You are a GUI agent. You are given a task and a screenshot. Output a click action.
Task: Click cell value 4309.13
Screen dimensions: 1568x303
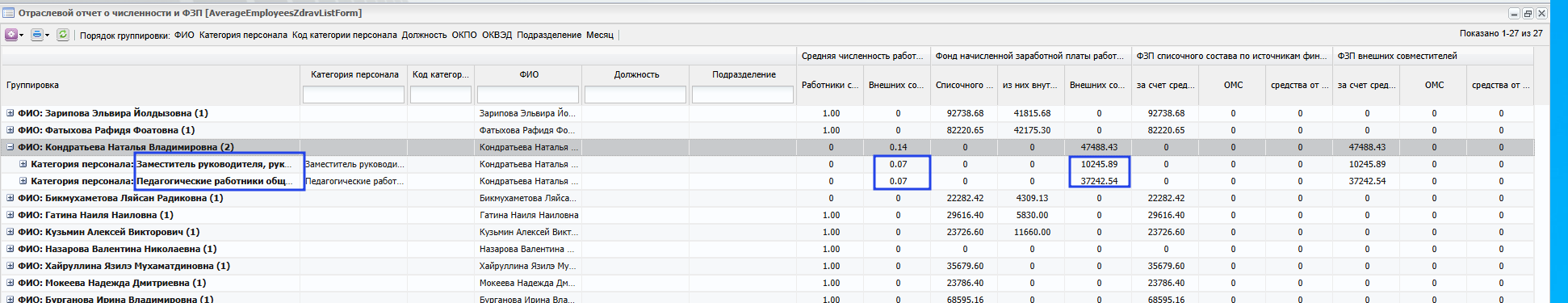(x=1032, y=198)
